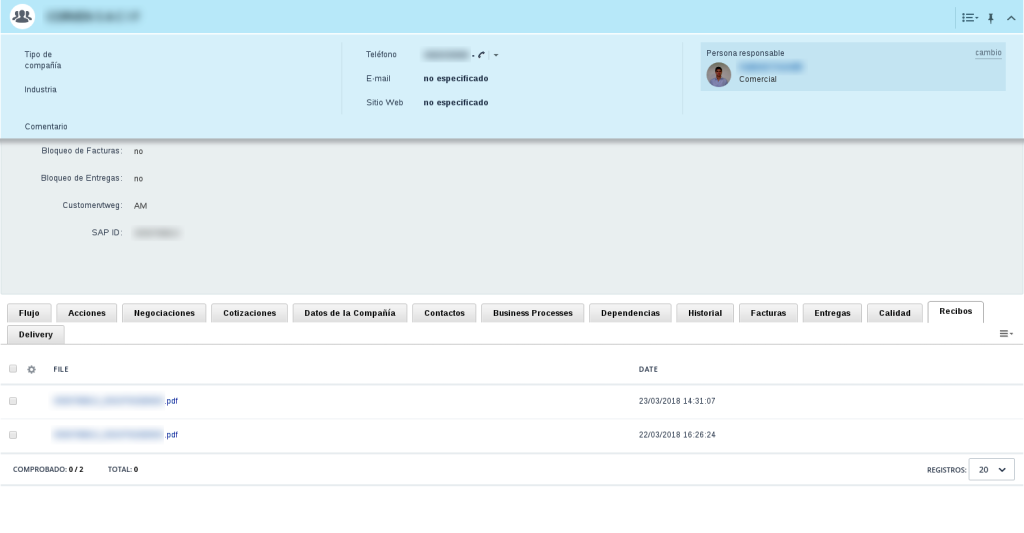Toggle the select-all checkbox in table header
This screenshot has width=1024, height=533.
click(13, 369)
